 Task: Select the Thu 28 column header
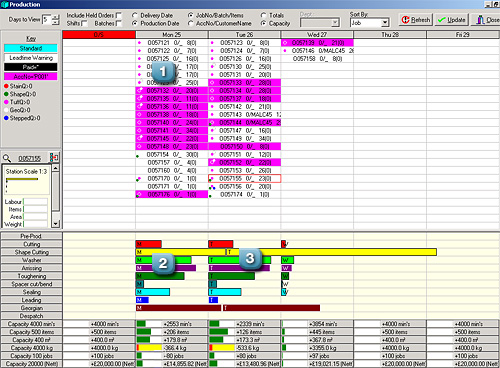coord(390,35)
